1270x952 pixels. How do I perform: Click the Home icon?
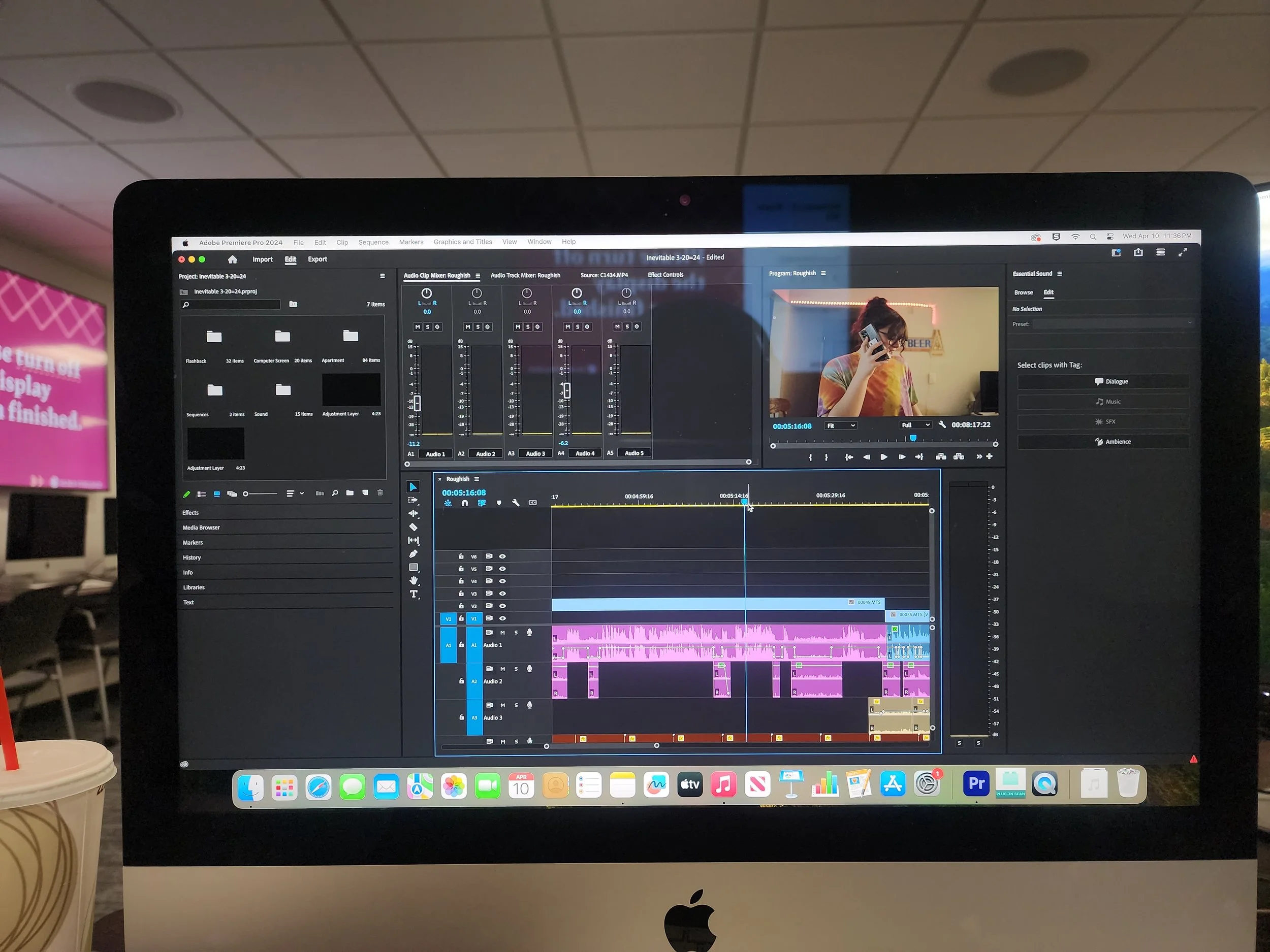point(233,259)
